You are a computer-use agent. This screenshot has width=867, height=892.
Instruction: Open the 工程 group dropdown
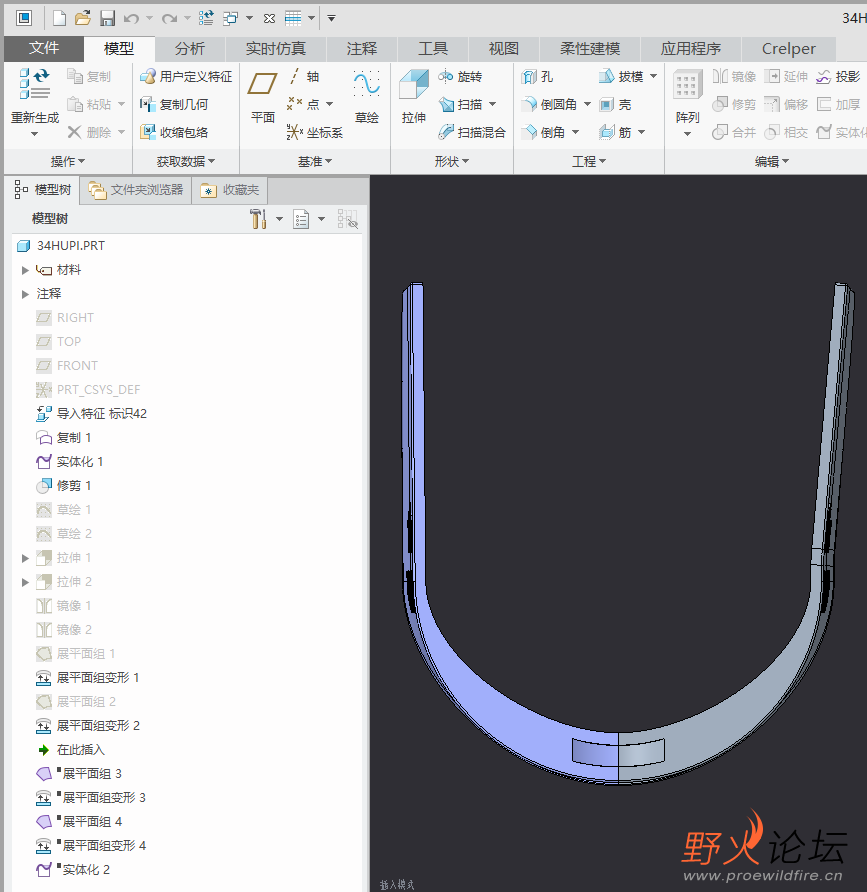589,162
